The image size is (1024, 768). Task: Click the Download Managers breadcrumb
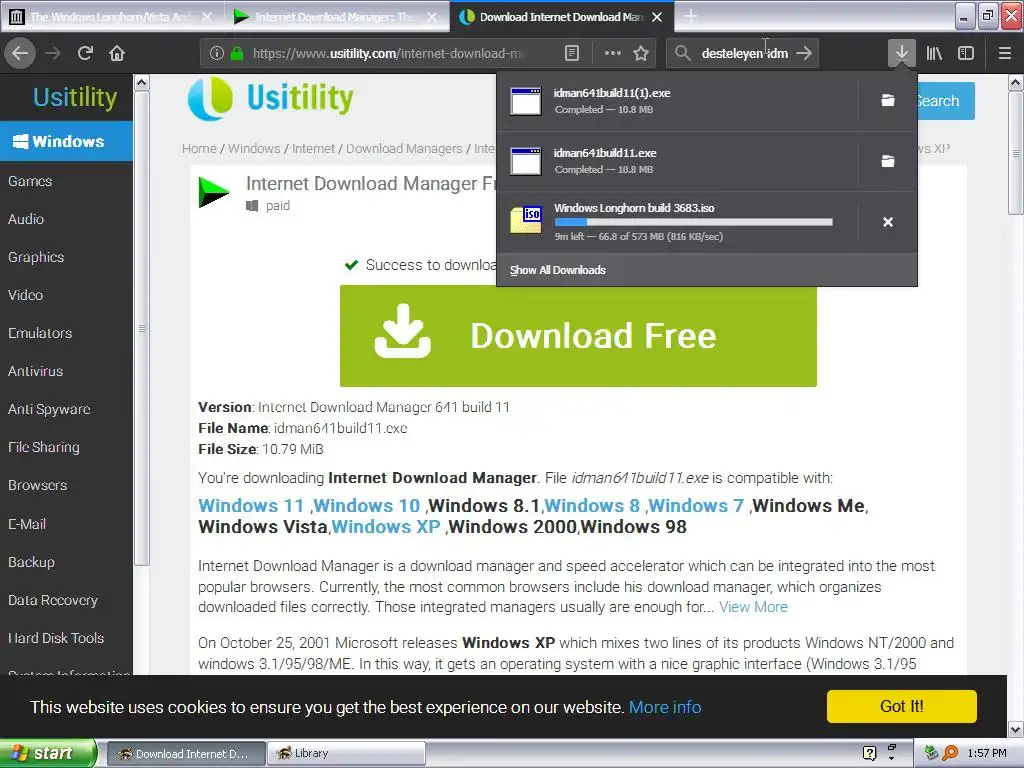pyautogui.click(x=404, y=148)
